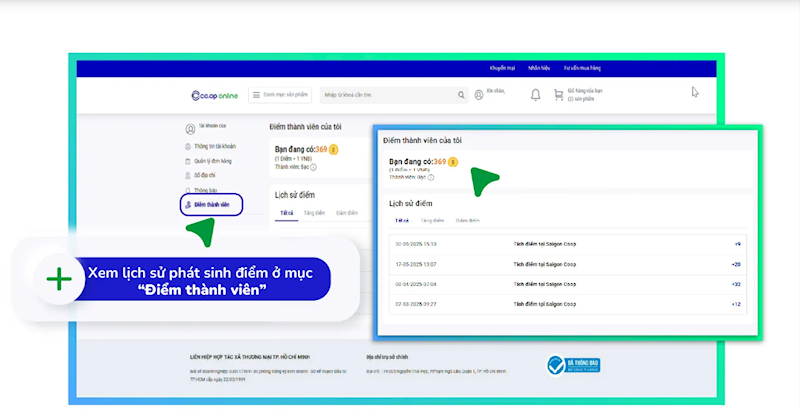Open Quản lý đơn hàng in sidebar

(208, 161)
